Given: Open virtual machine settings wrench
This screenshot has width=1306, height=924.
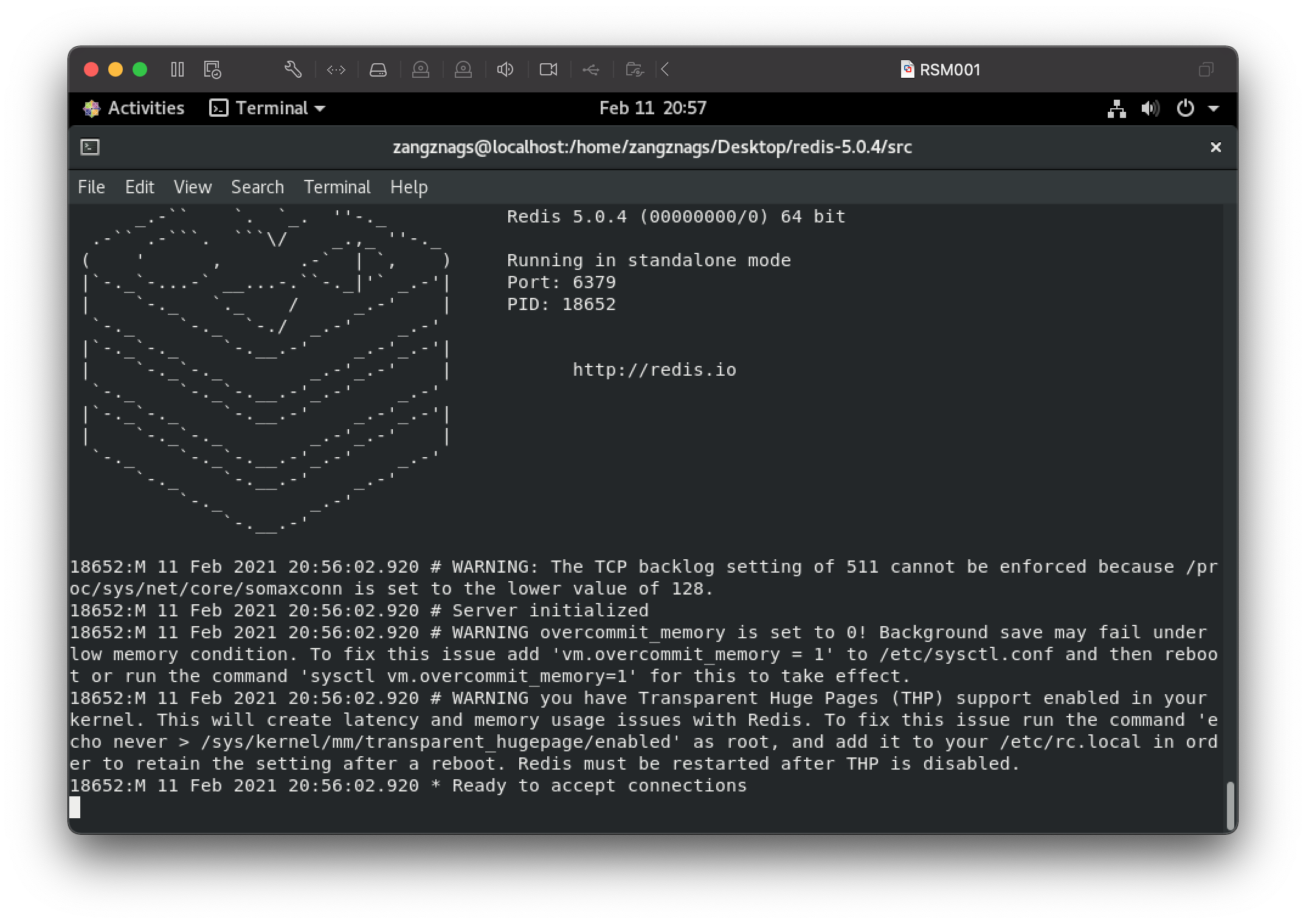Looking at the screenshot, I should pos(293,70).
